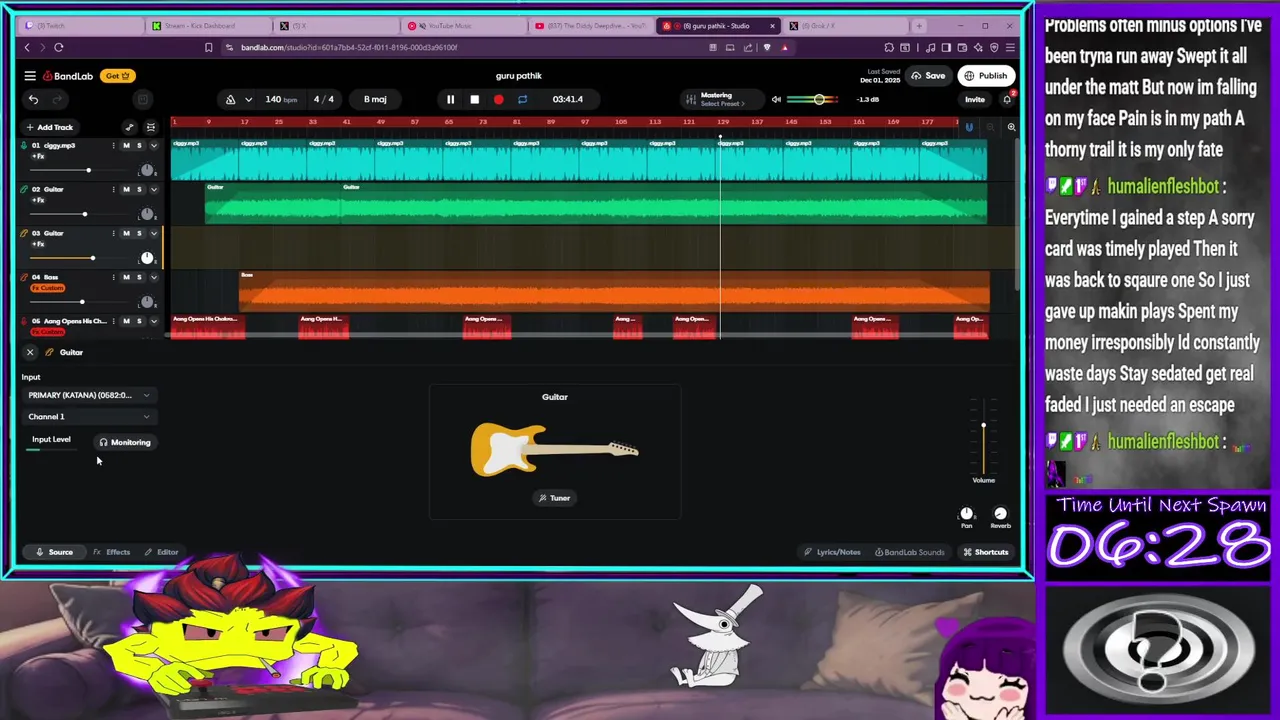
Task: Toggle loop cycle mode
Action: click(x=522, y=99)
